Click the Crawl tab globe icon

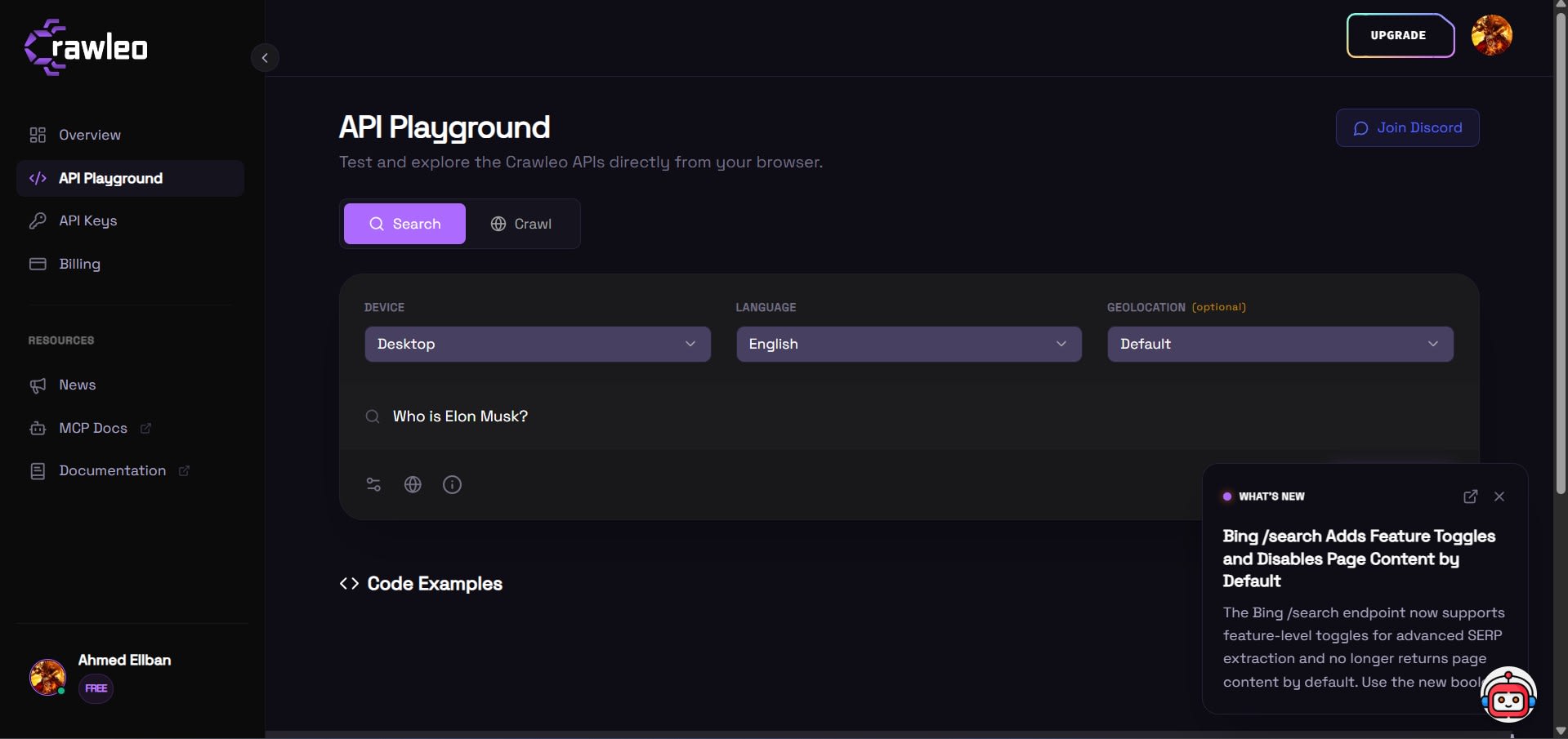[x=498, y=224]
